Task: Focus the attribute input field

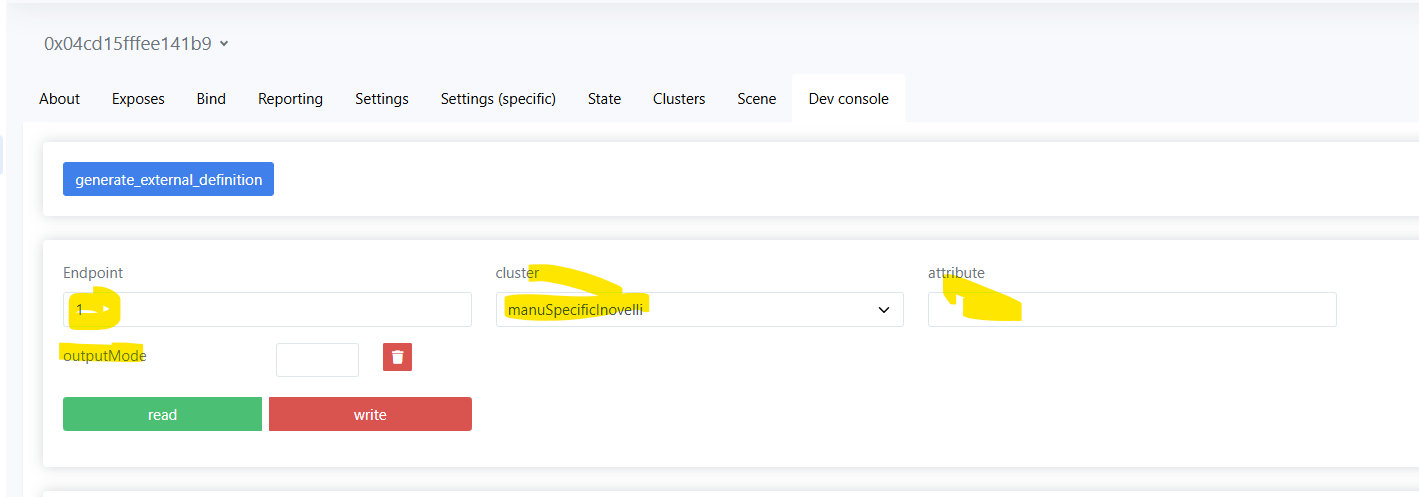Action: (x=1132, y=309)
